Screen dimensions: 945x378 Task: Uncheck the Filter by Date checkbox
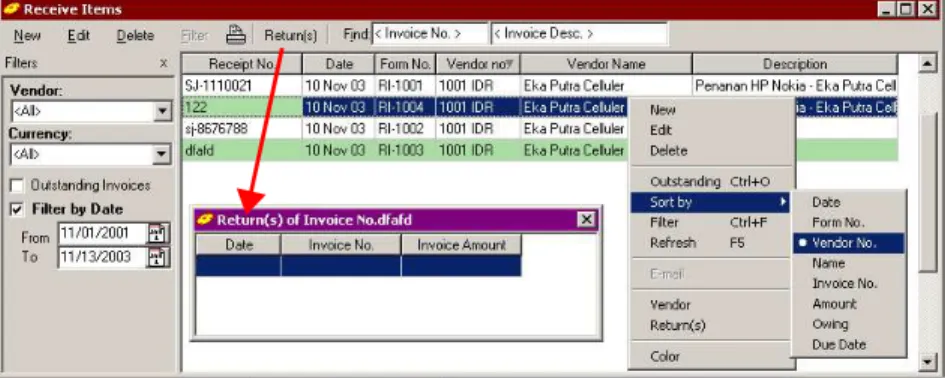[x=17, y=210]
